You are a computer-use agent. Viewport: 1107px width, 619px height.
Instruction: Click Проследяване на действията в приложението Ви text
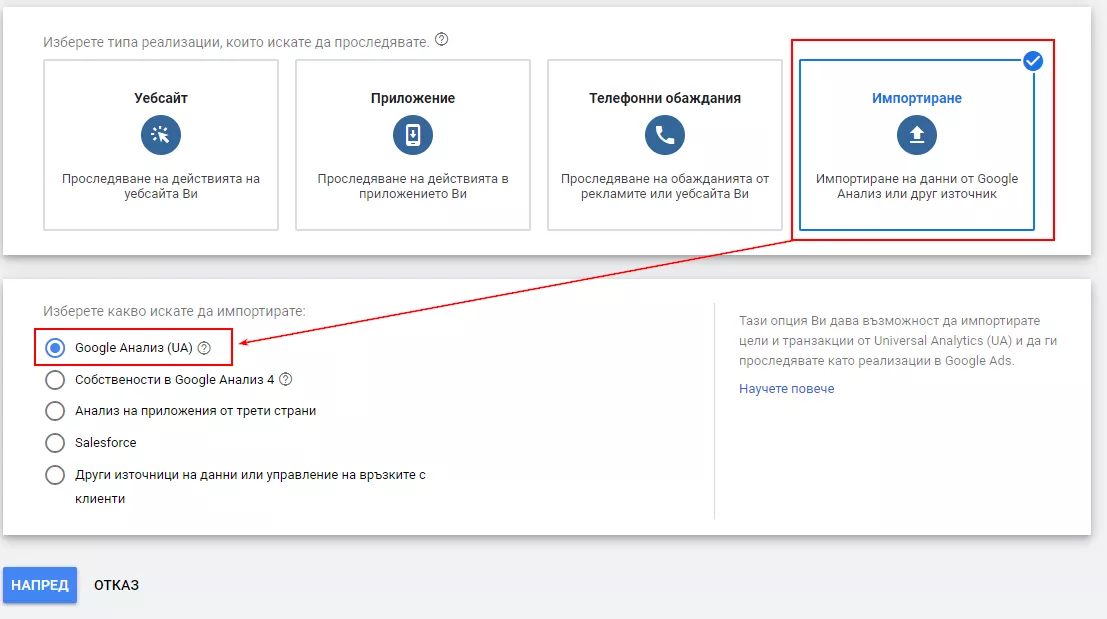click(x=413, y=186)
